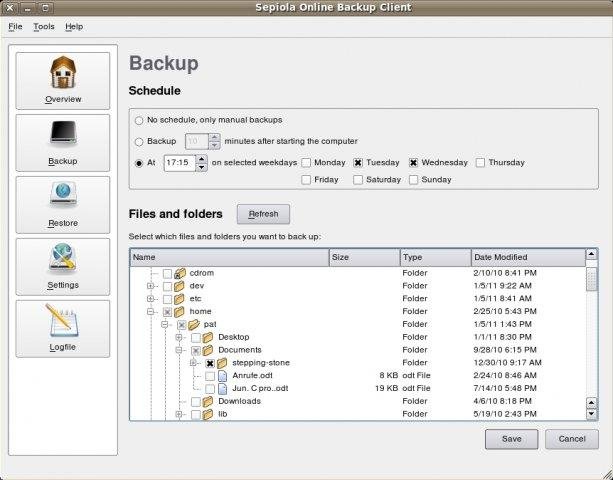
Task: Open the Tools menu
Action: coord(44,27)
